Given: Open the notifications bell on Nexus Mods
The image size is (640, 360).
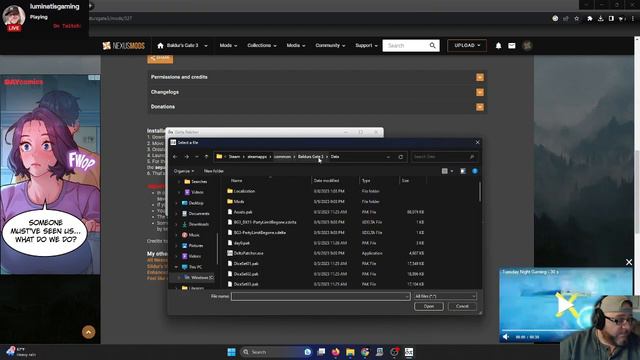Looking at the screenshot, I should click(498, 46).
